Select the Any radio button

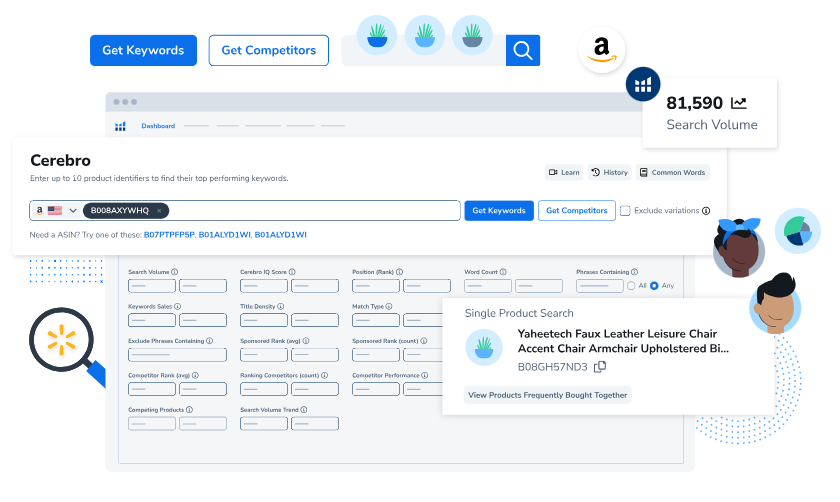[654, 286]
